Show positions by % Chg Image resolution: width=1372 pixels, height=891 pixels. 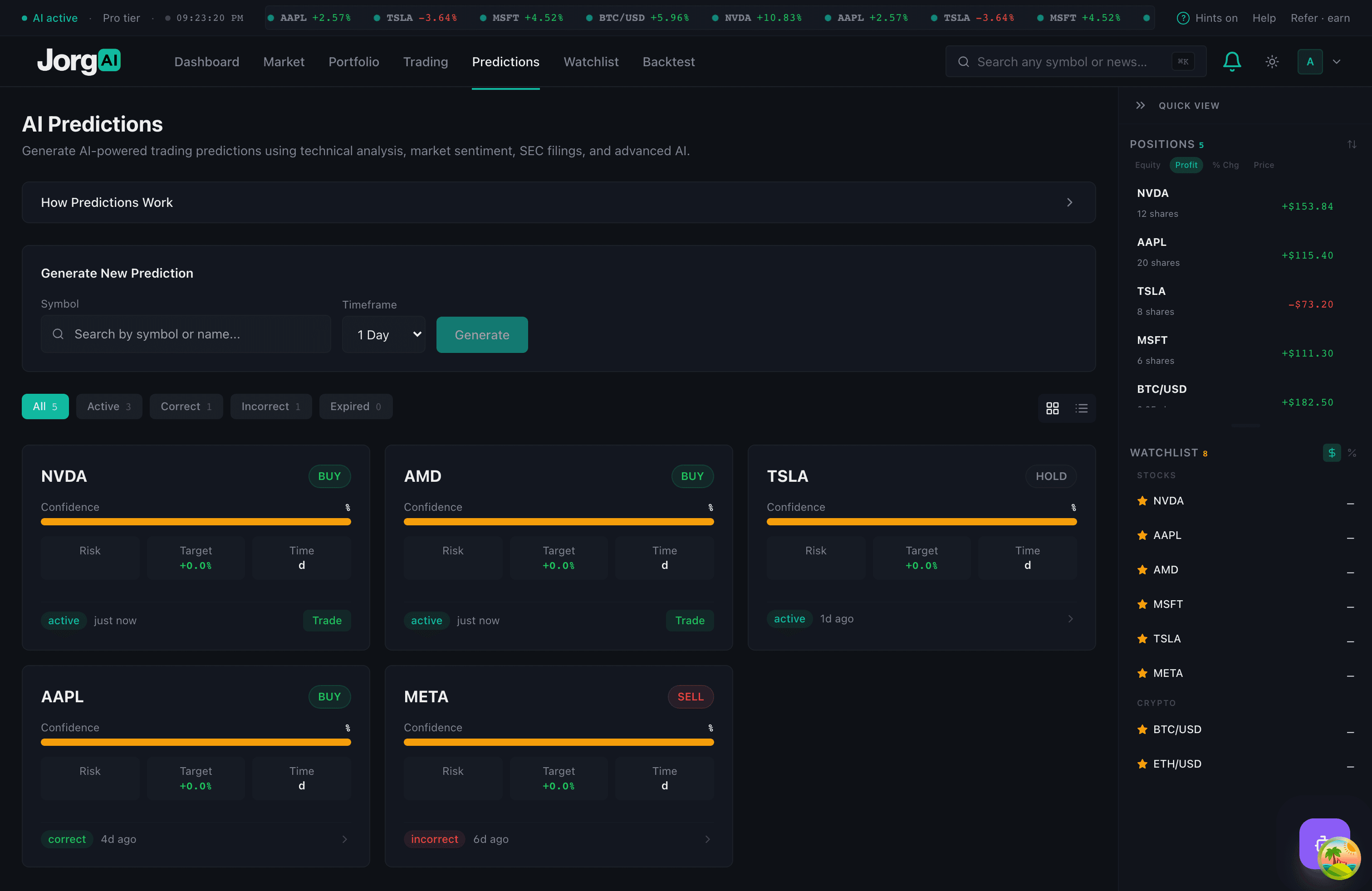1225,165
